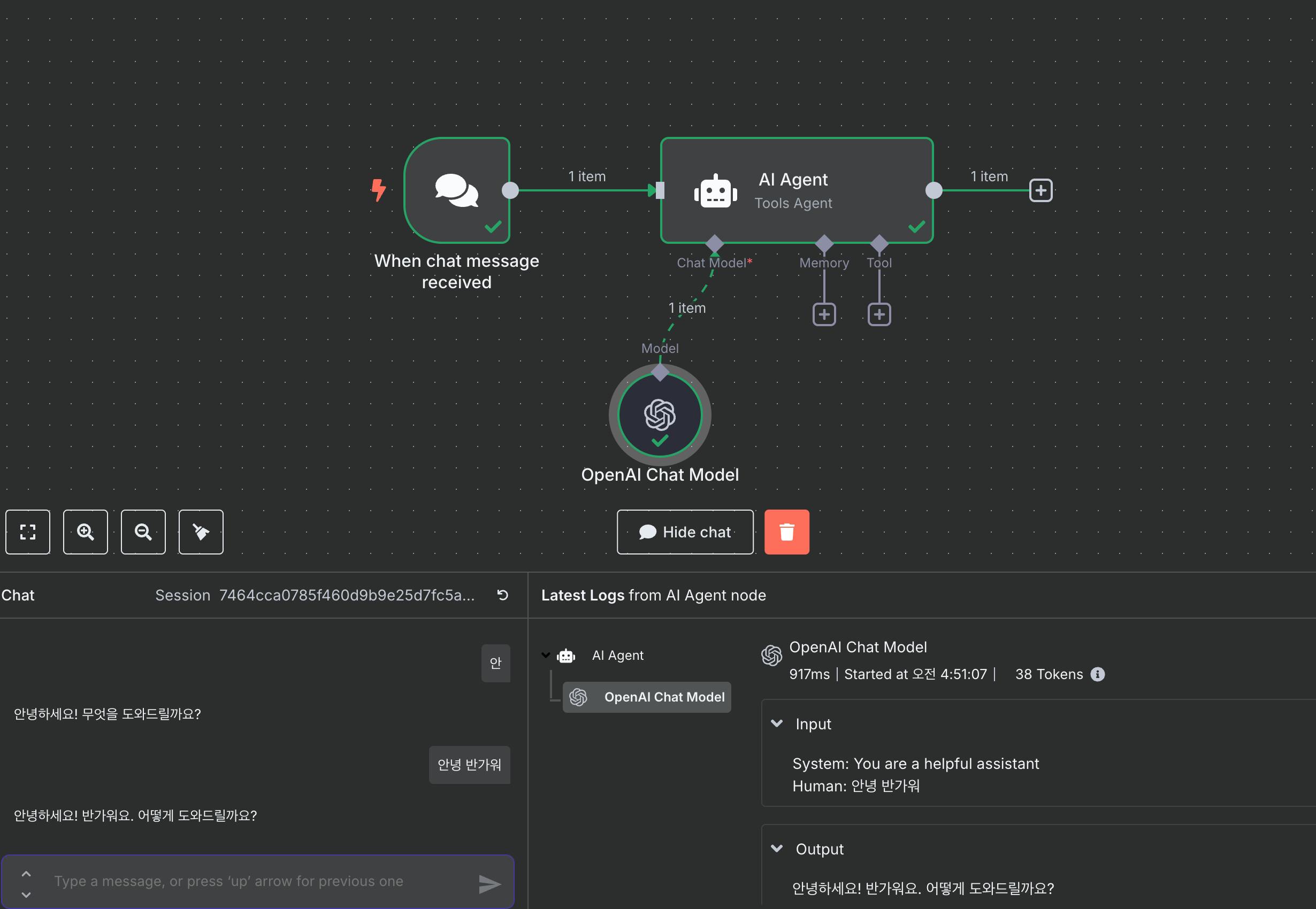This screenshot has width=1316, height=909.
Task: Click the chat trigger output handle
Action: (x=510, y=190)
